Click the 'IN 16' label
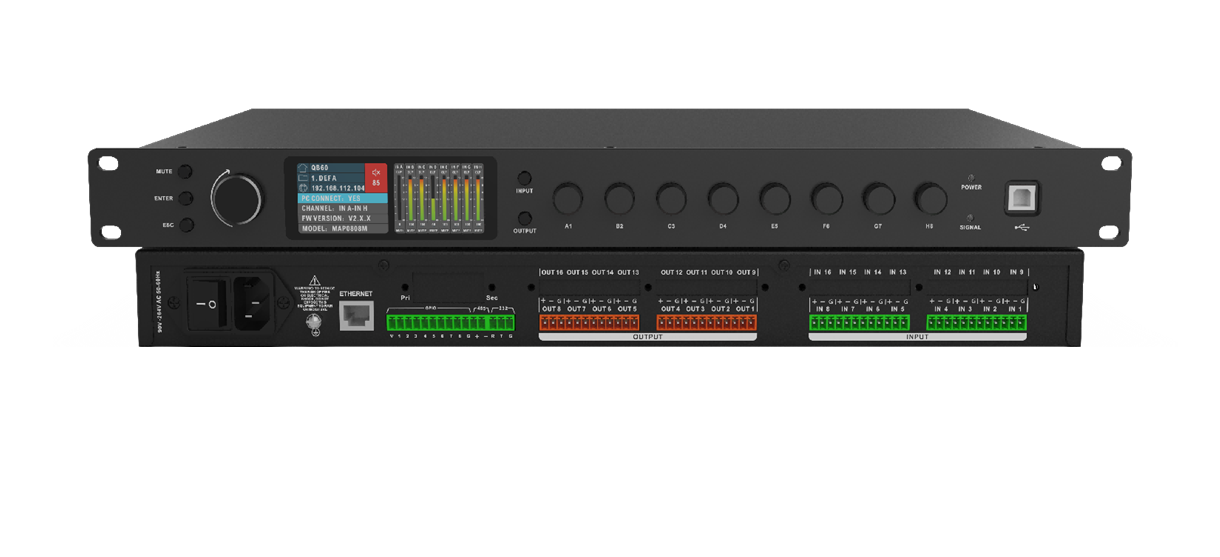 pyautogui.click(x=822, y=272)
